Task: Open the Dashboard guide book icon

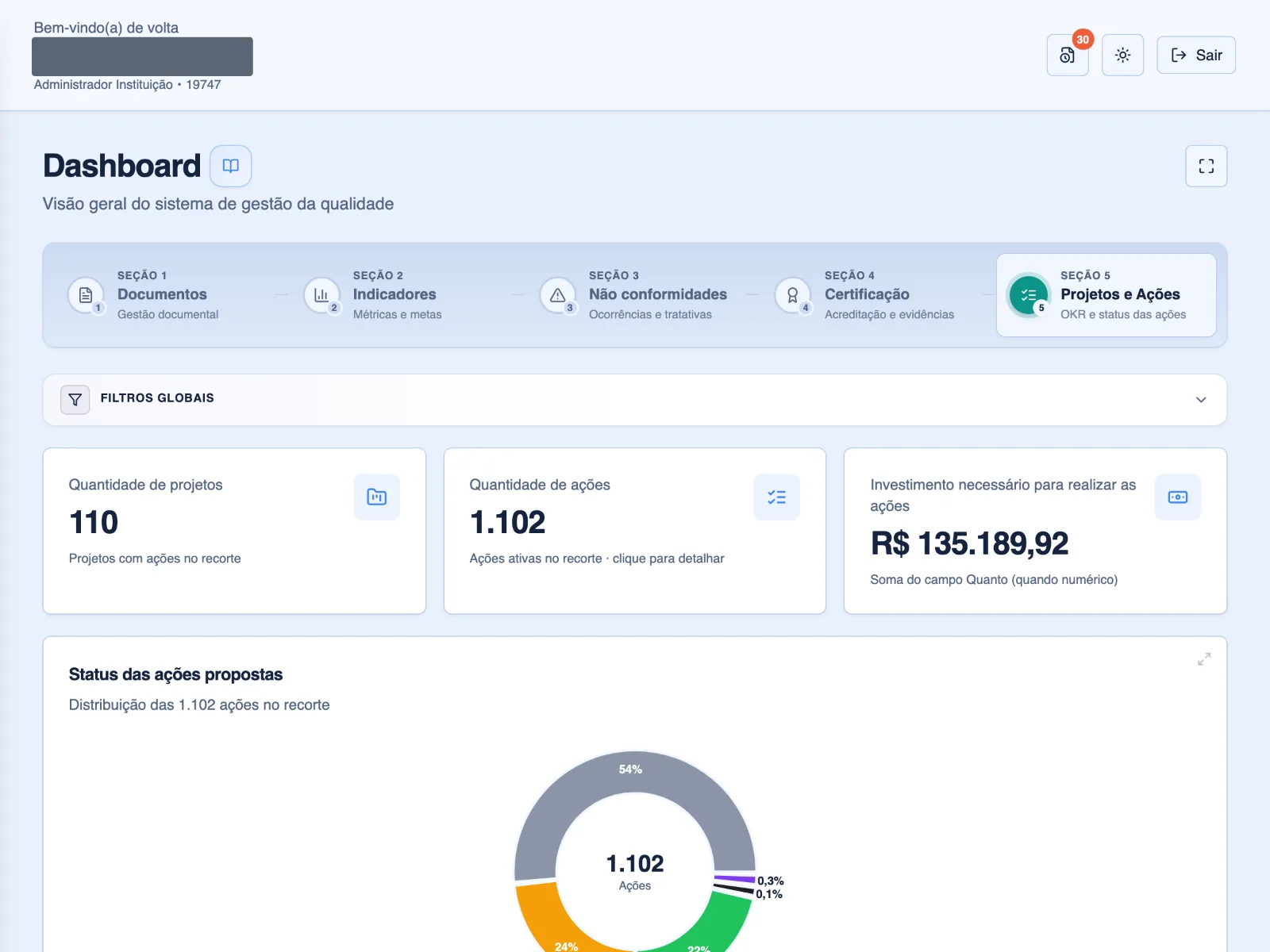Action: pos(230,166)
